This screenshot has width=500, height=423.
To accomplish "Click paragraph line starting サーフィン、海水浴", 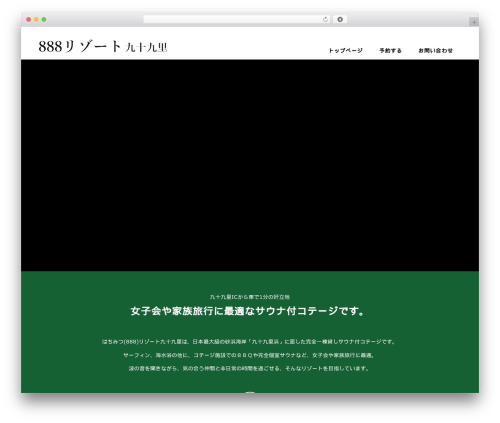I will coord(249,355).
